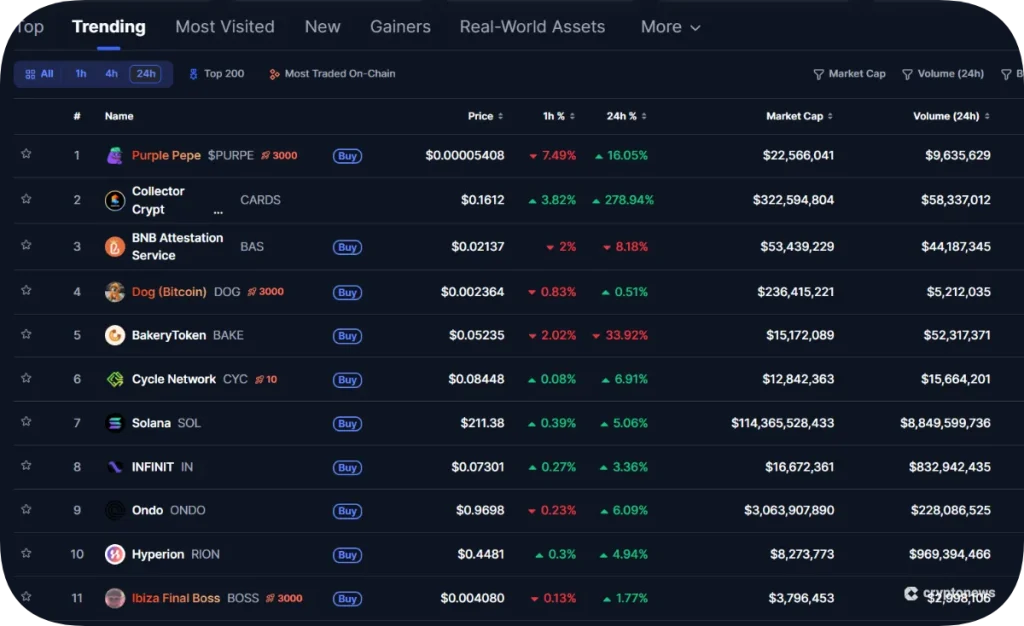Image resolution: width=1024 pixels, height=626 pixels.
Task: Click the INFINIT coin logo
Action: point(115,467)
